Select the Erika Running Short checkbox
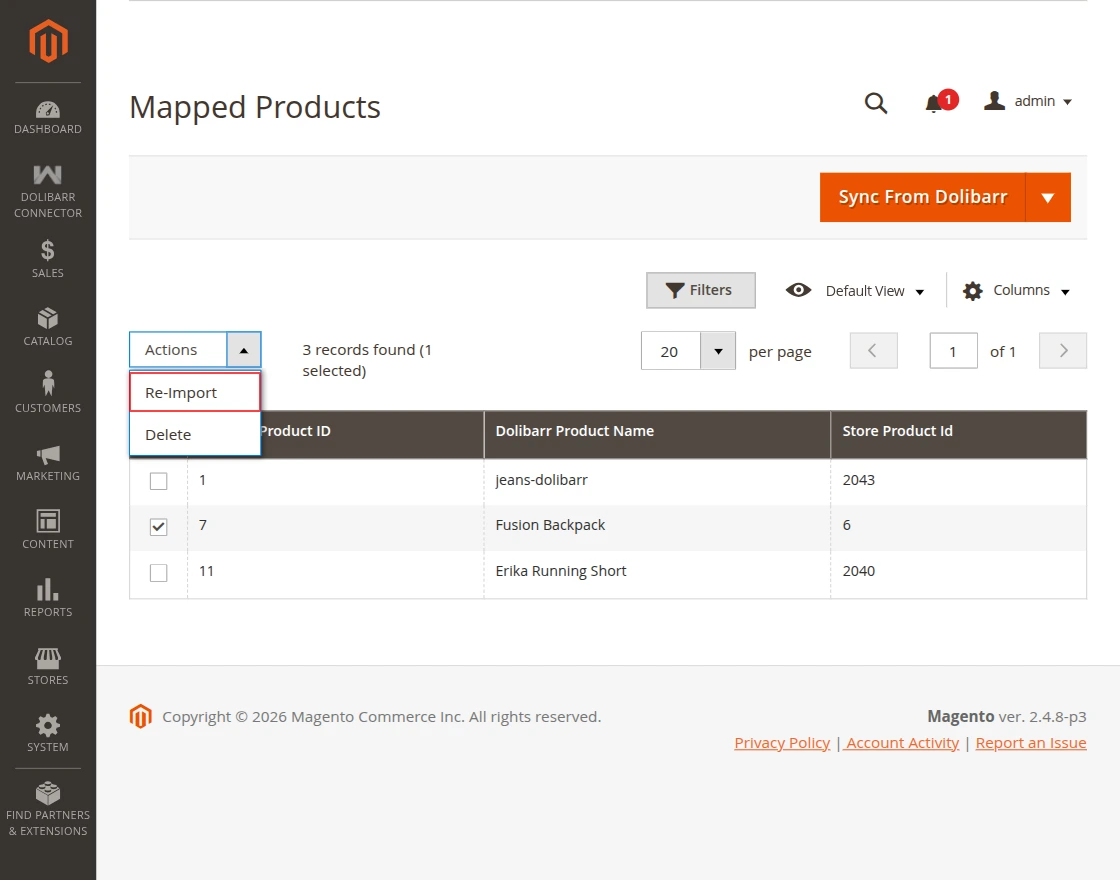1120x880 pixels. click(158, 572)
